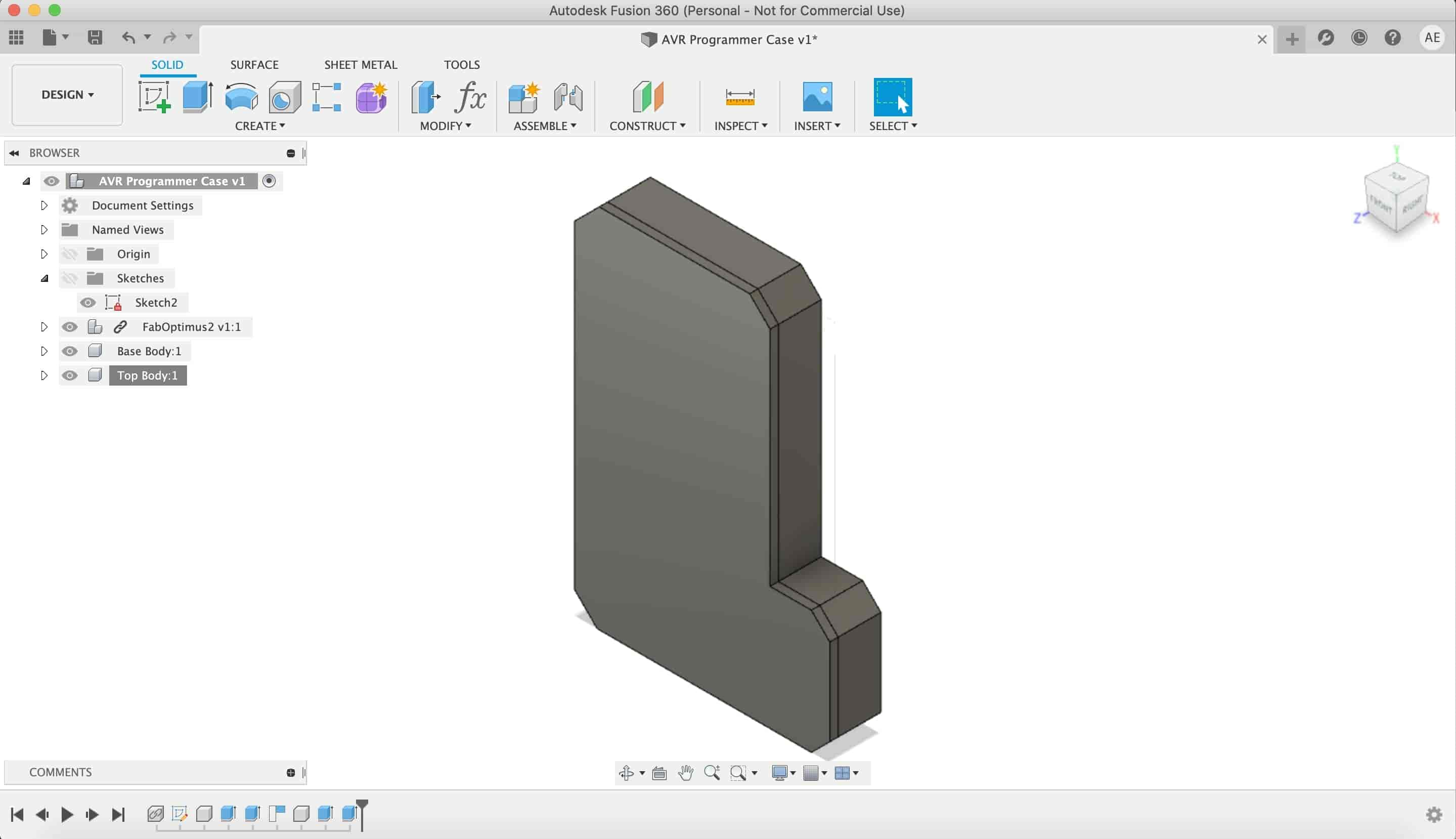Viewport: 1456px width, 839px height.
Task: Open the ASSEMBLE menu
Action: point(545,125)
